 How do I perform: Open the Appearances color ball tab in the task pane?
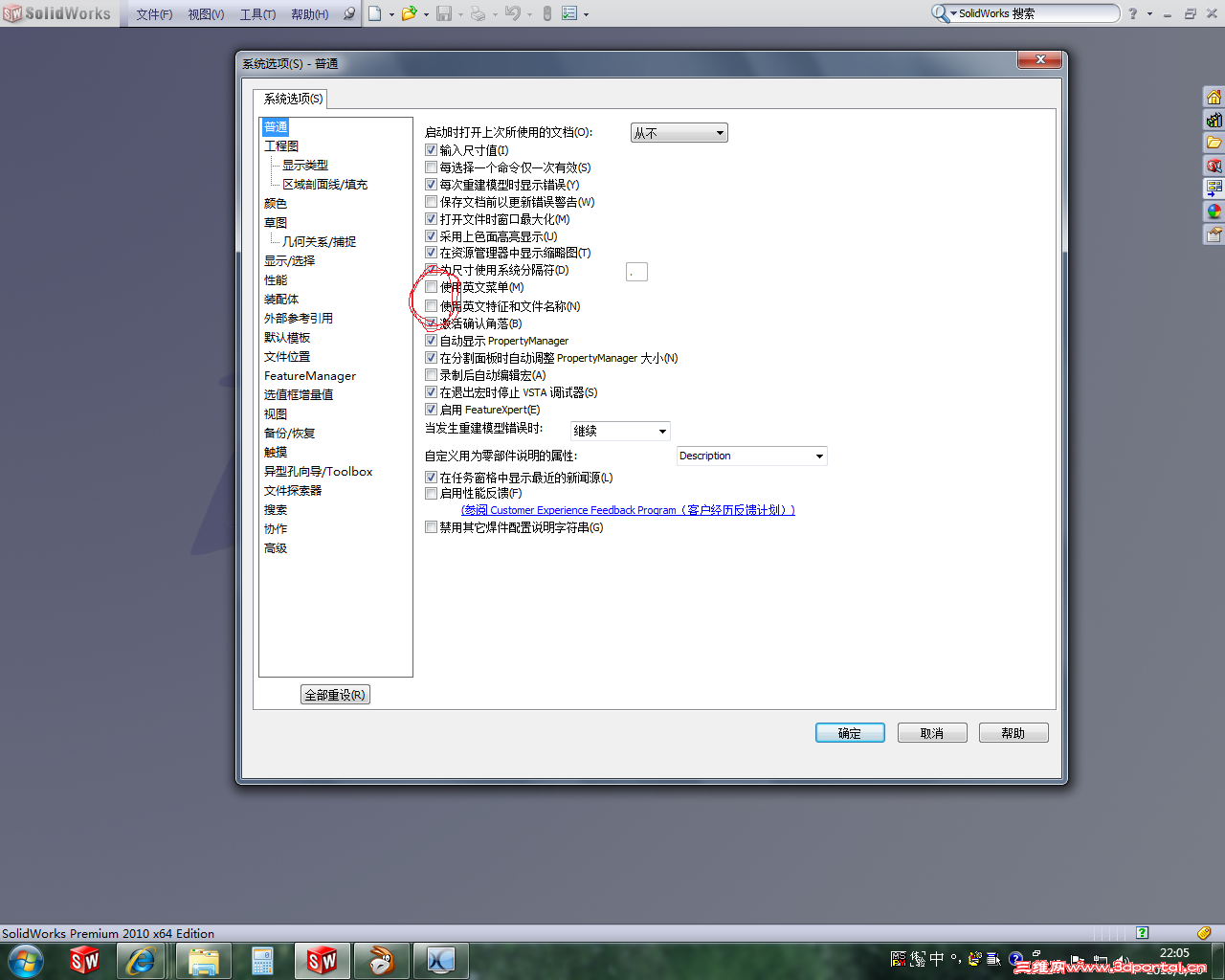(1214, 212)
